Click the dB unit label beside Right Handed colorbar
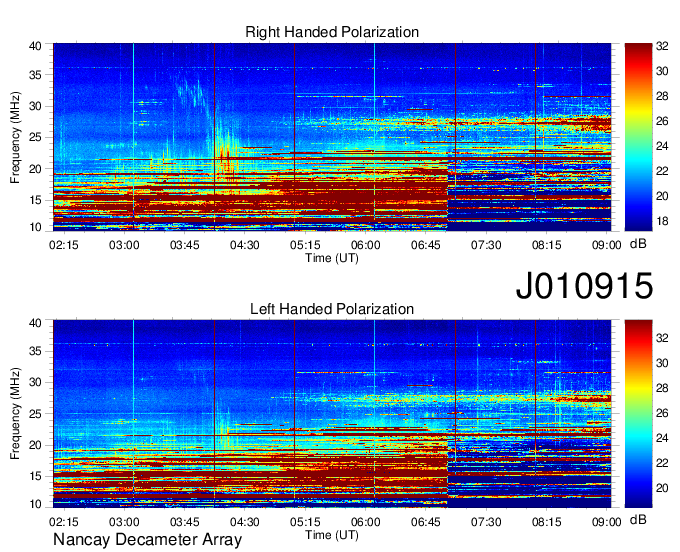Image resolution: width=680 pixels, height=552 pixels. click(638, 244)
